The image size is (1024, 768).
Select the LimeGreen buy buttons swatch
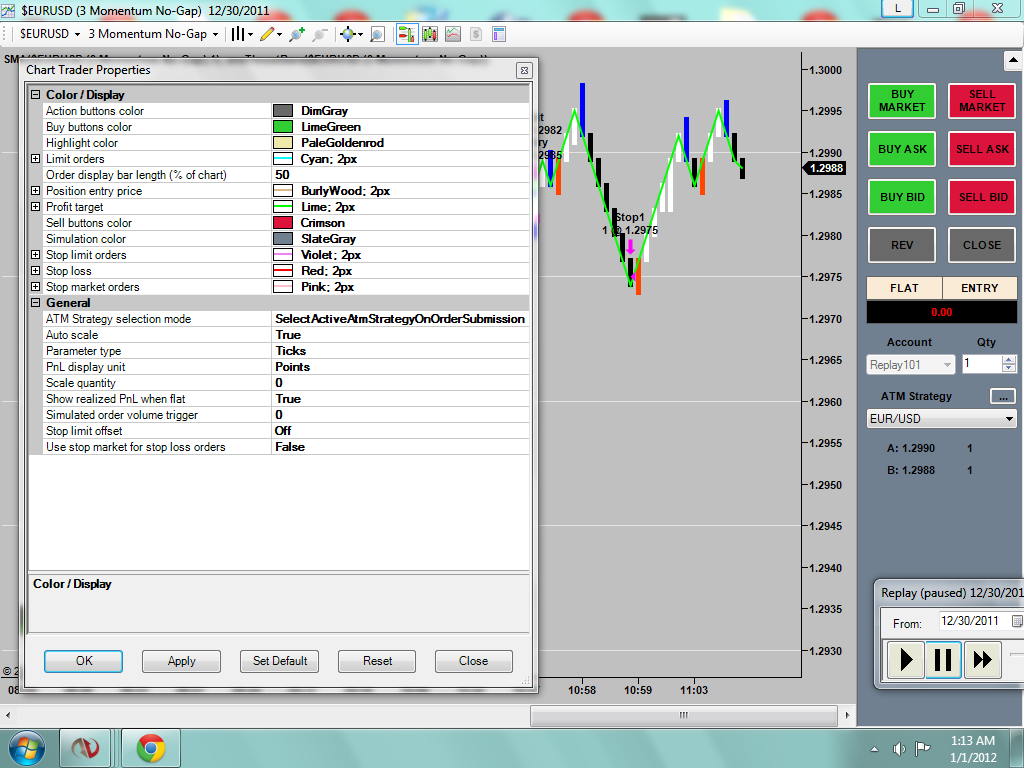coord(283,127)
